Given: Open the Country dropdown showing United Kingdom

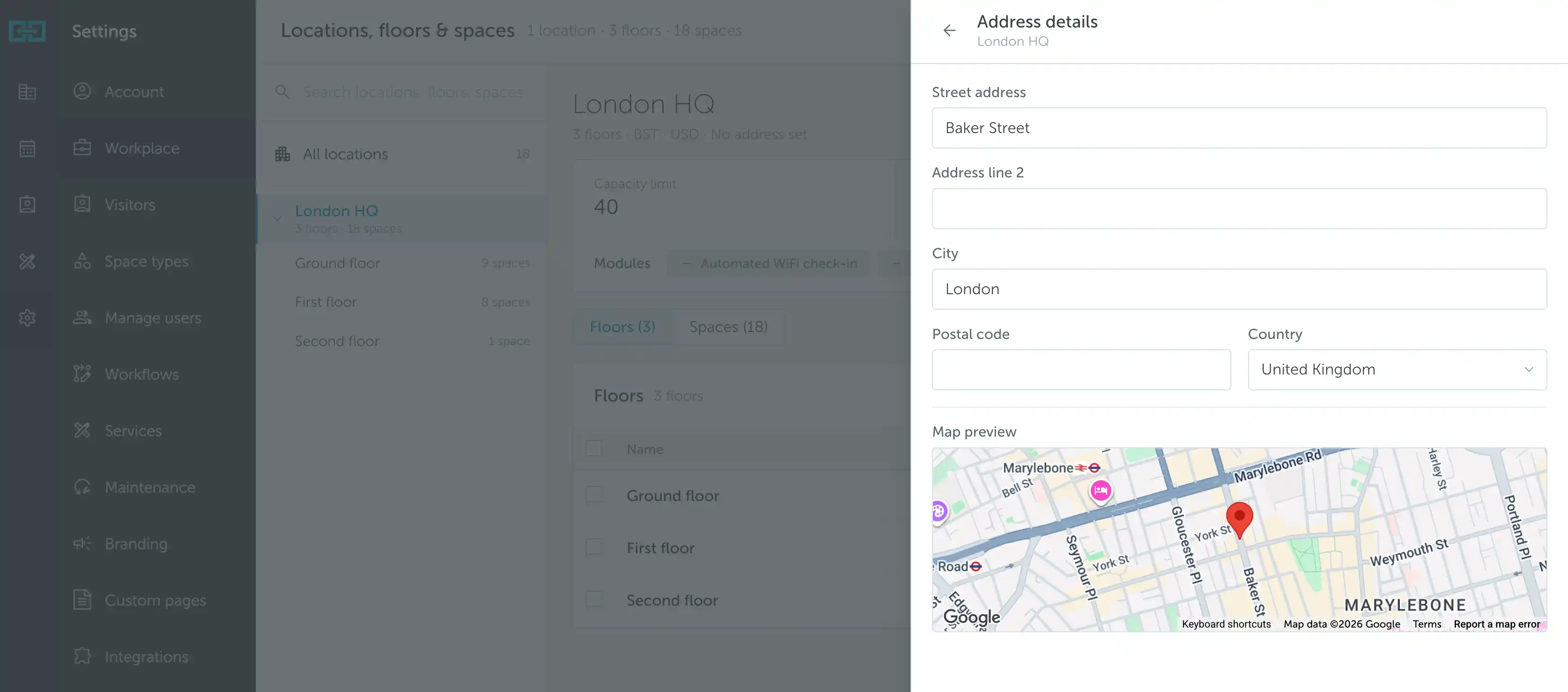Looking at the screenshot, I should 1397,369.
